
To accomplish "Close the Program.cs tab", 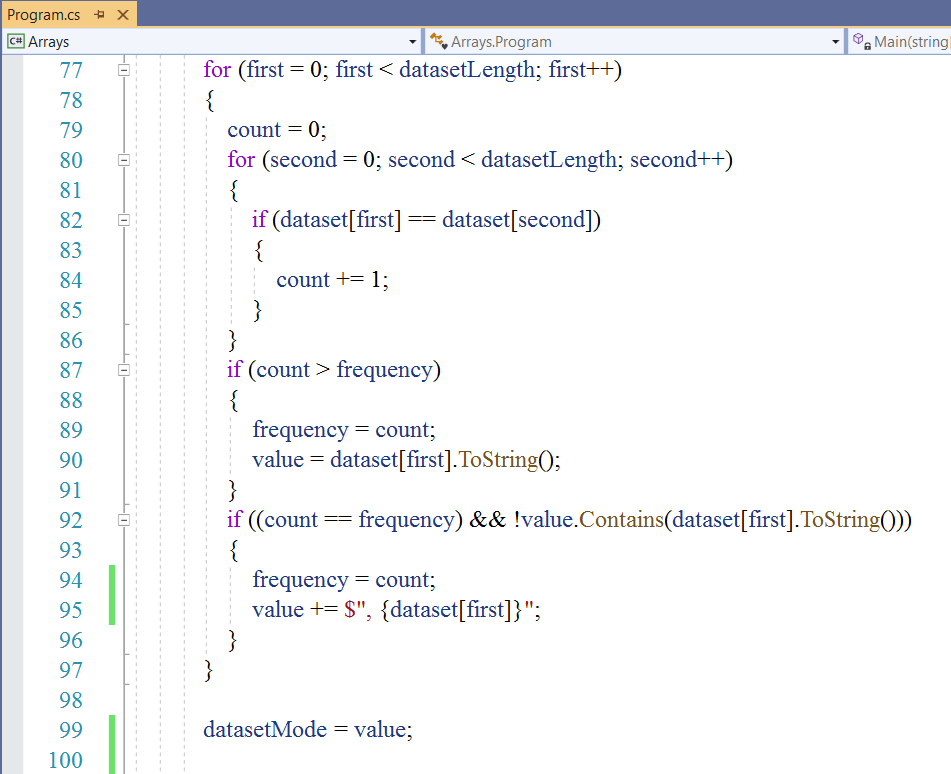I will point(123,15).
